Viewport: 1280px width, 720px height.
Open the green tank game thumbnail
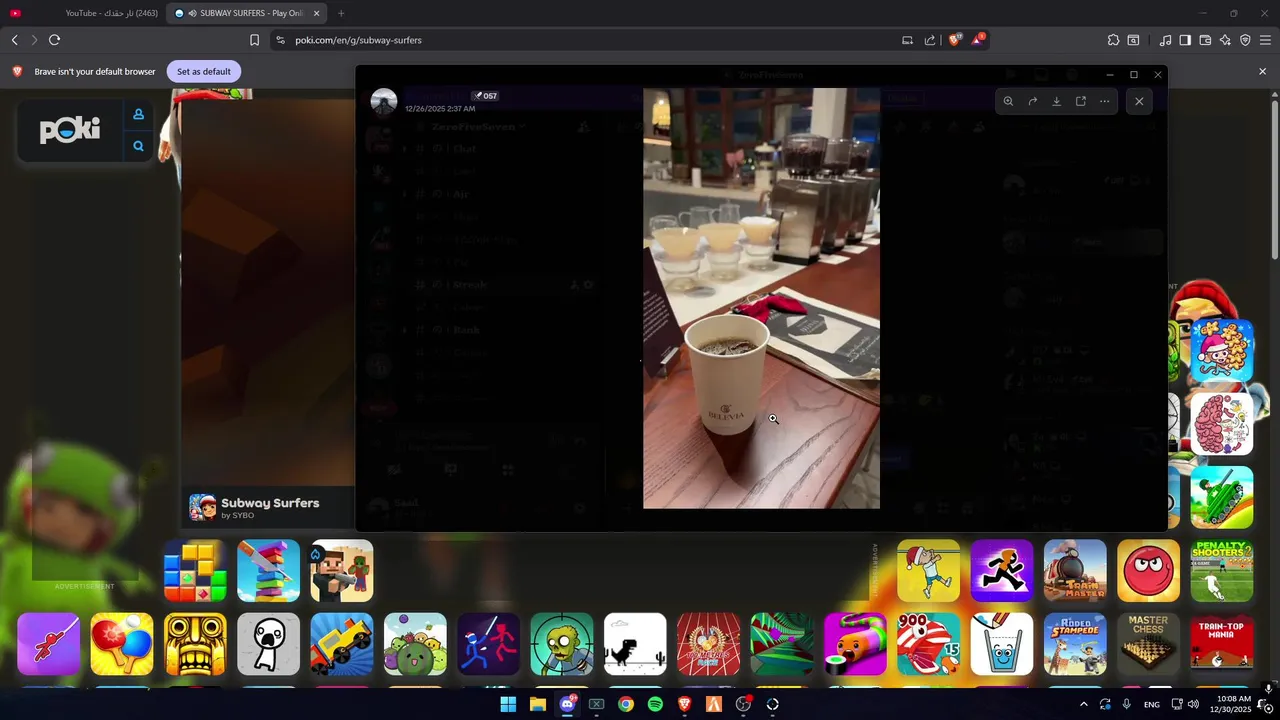[1222, 497]
